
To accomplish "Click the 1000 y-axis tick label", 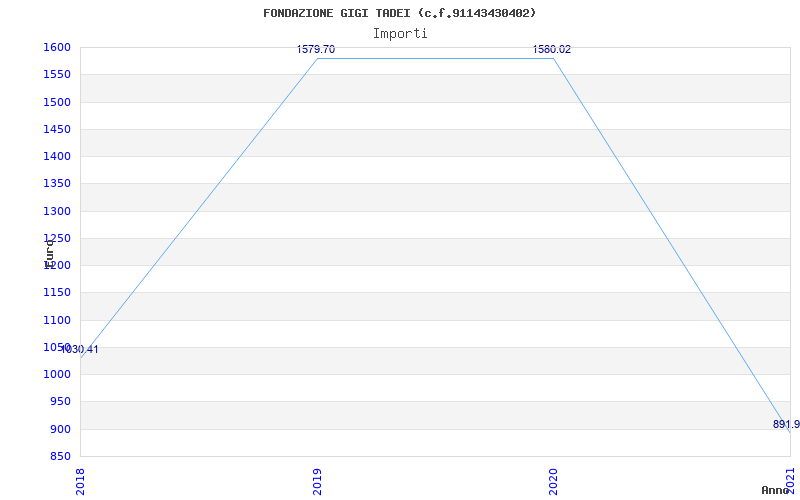I will pyautogui.click(x=56, y=374).
